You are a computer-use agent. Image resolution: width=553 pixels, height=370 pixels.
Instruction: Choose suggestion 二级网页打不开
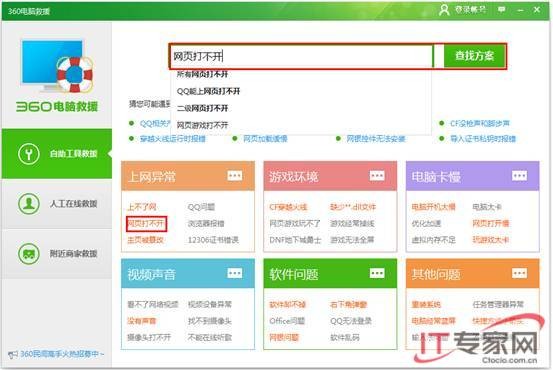click(202, 108)
